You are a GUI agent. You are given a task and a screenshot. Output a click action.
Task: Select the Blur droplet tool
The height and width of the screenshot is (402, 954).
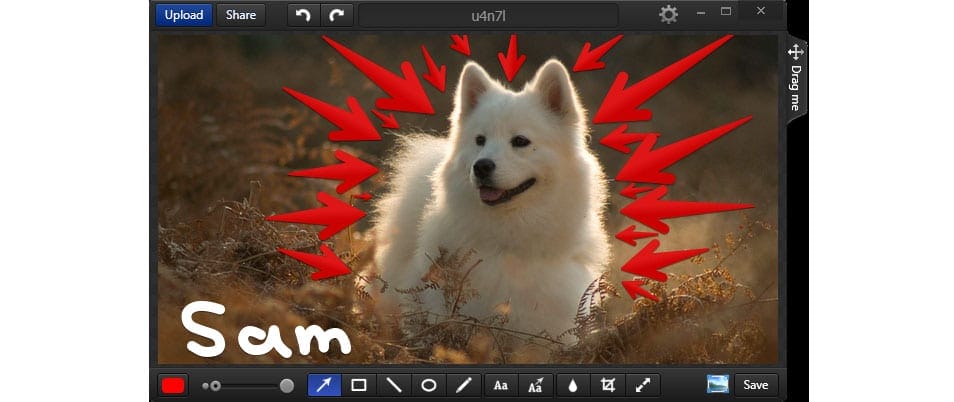click(x=573, y=385)
